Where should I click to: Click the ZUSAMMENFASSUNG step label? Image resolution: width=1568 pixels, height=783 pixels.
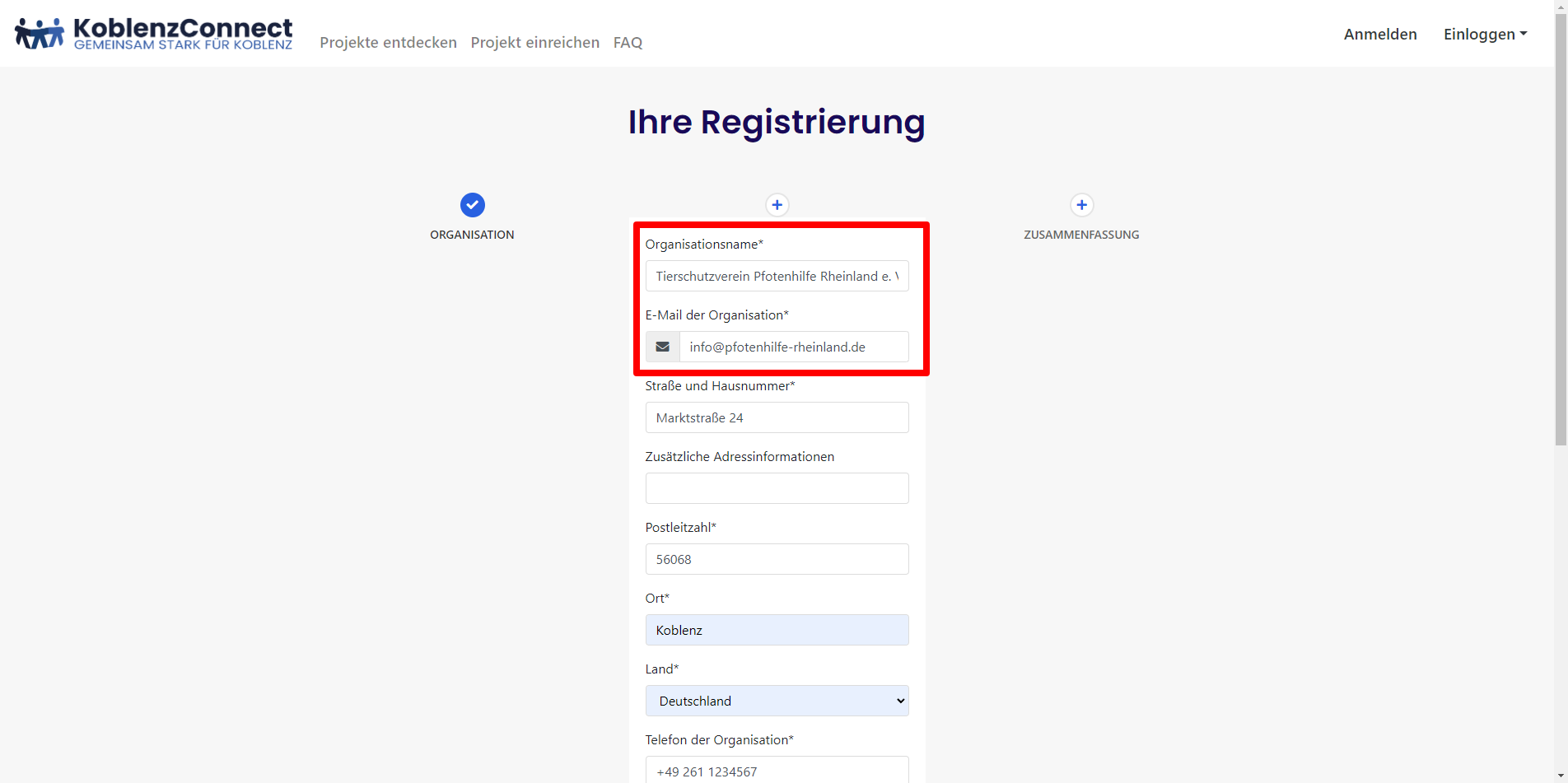pyautogui.click(x=1081, y=235)
